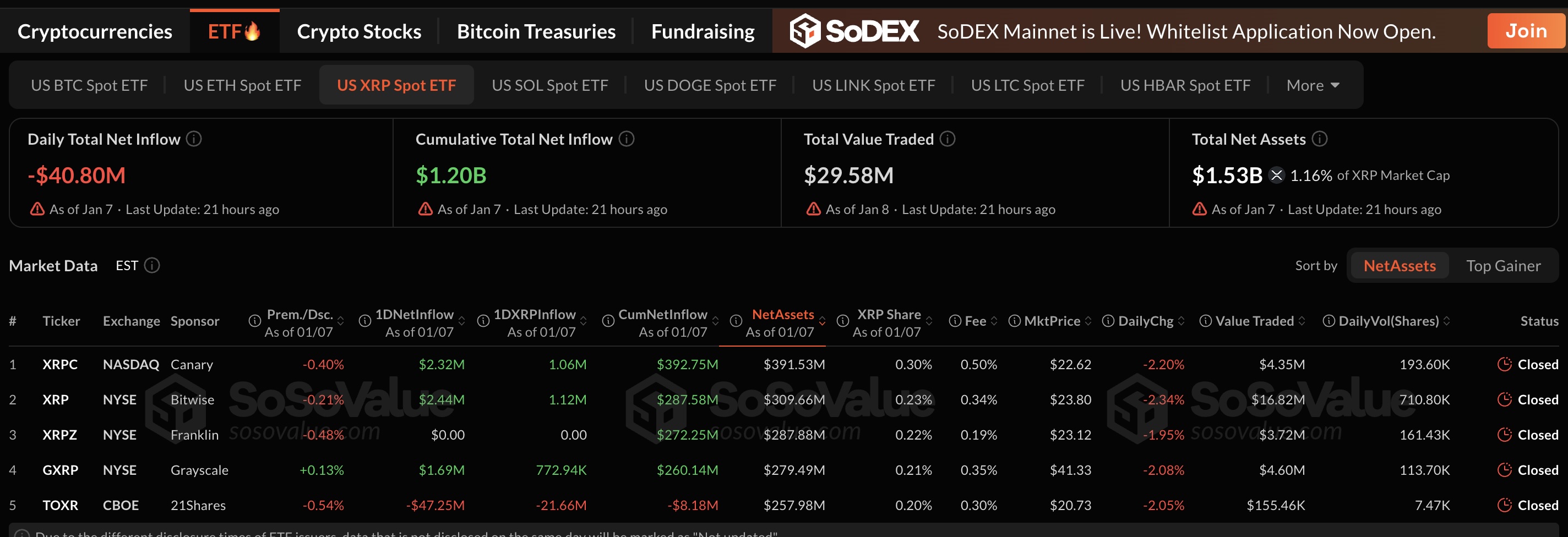This screenshot has height=537, width=1568.
Task: Click the SoDEX logo in banner
Action: click(854, 31)
